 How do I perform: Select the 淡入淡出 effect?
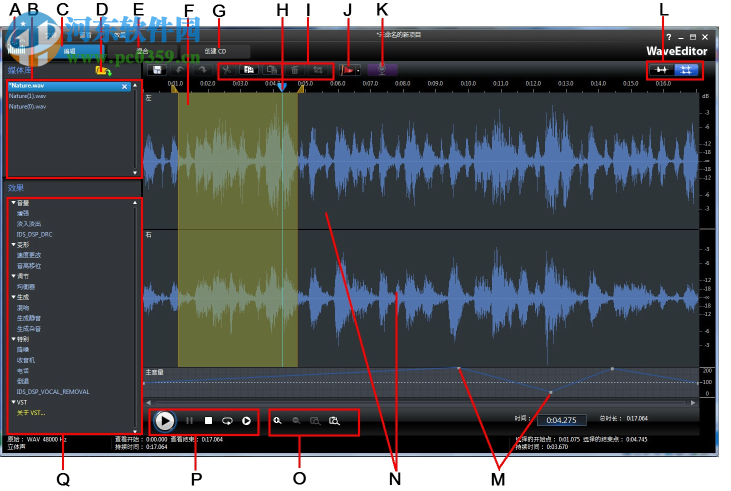29,224
